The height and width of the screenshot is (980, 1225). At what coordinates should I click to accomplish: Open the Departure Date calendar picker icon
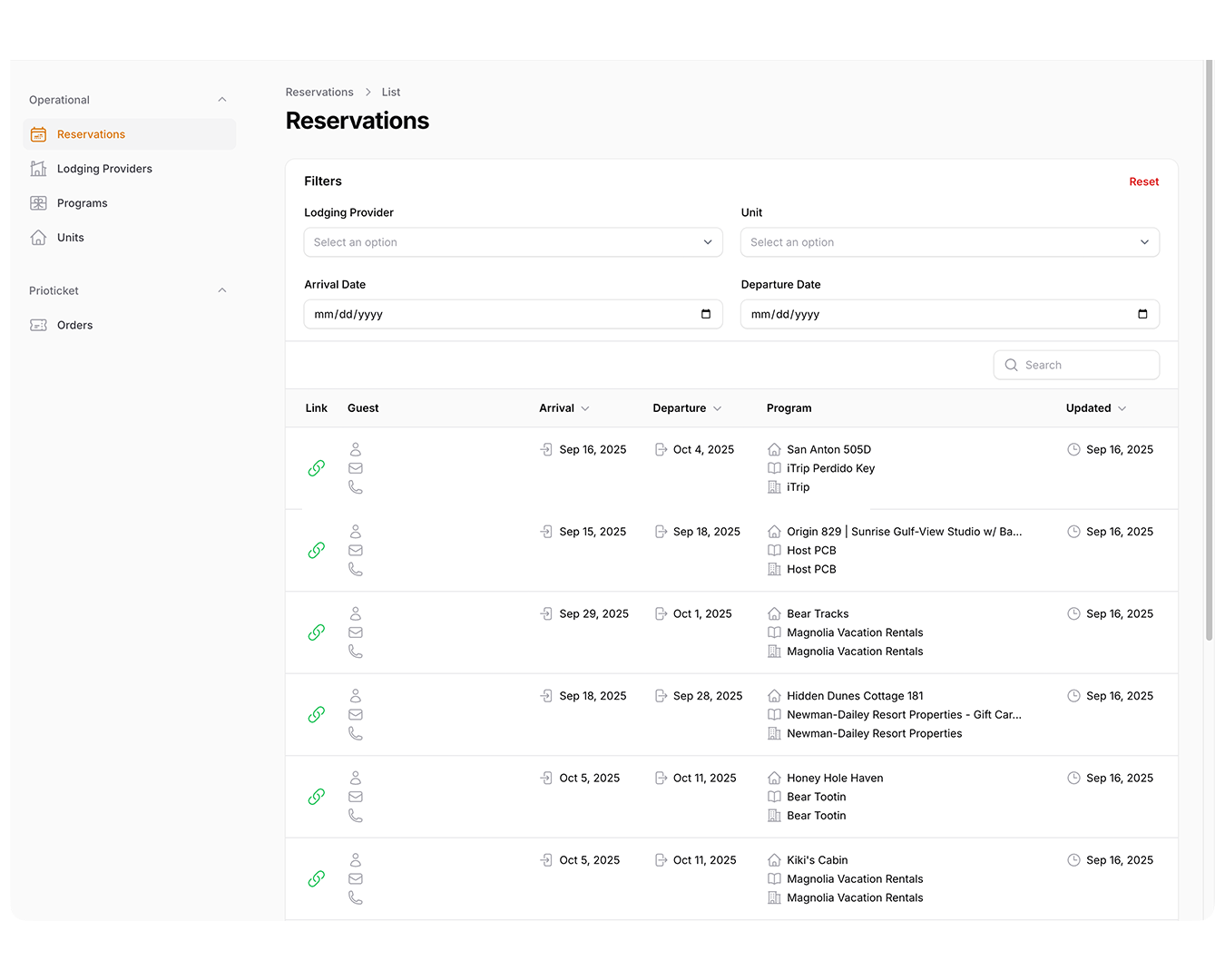pyautogui.click(x=1142, y=314)
